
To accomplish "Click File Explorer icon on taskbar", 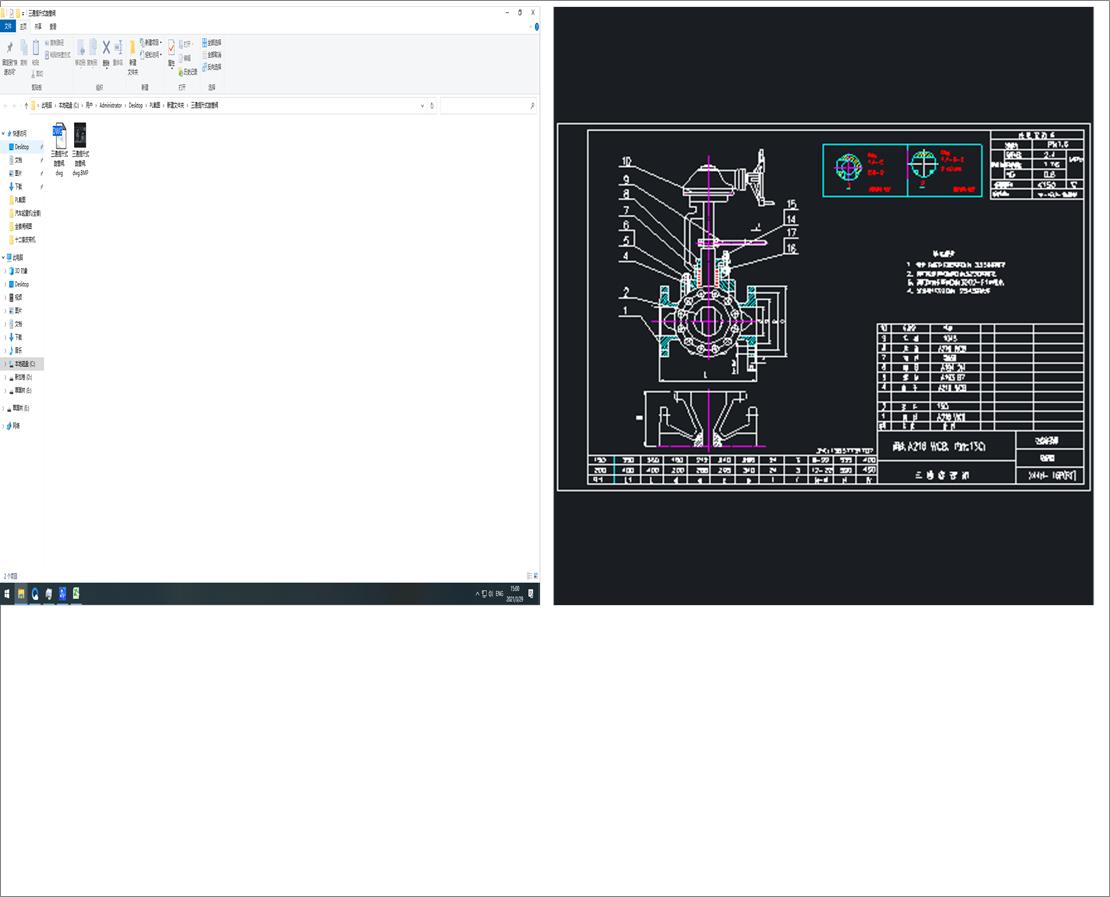I will pos(21,593).
